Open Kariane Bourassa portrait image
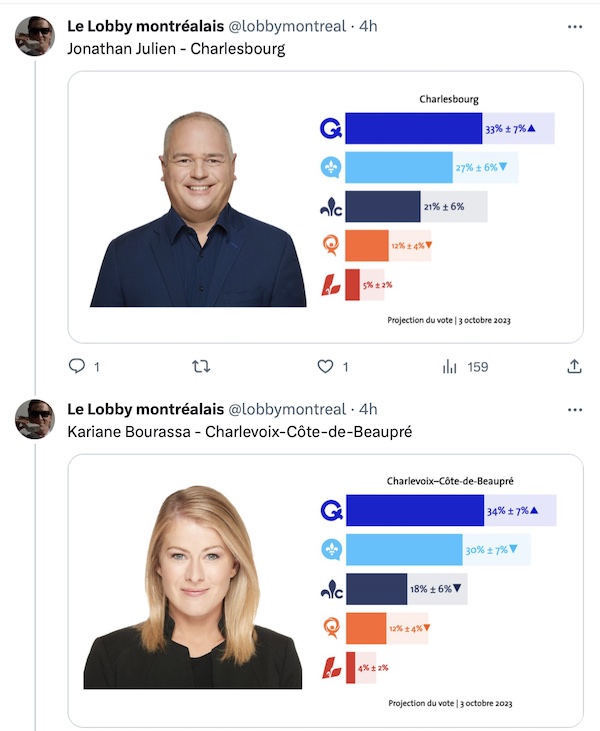600x731 pixels. tap(193, 587)
